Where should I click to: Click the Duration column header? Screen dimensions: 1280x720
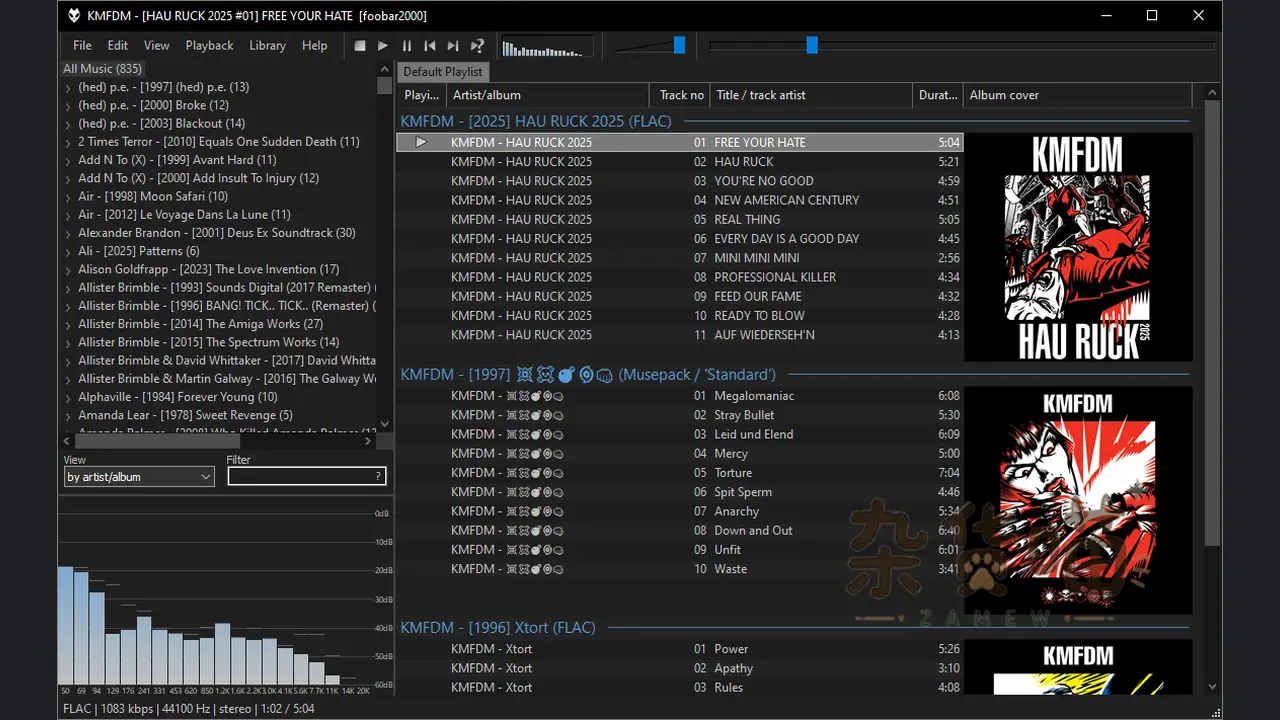click(x=938, y=95)
